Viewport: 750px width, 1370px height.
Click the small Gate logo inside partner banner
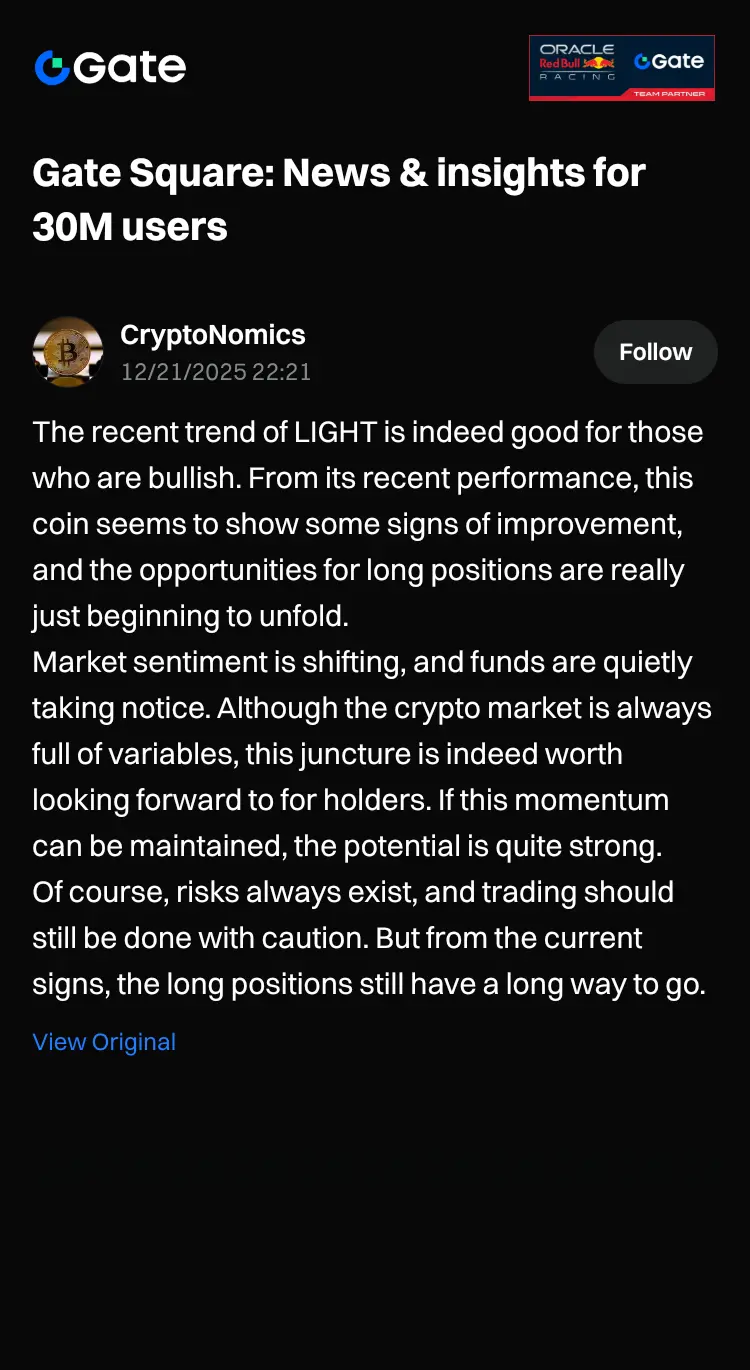pyautogui.click(x=669, y=61)
